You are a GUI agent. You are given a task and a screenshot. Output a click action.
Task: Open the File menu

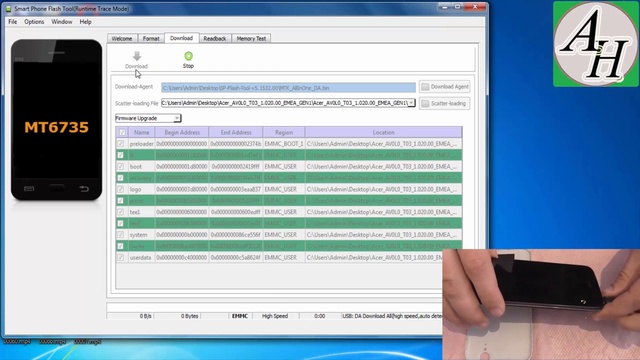pos(13,22)
